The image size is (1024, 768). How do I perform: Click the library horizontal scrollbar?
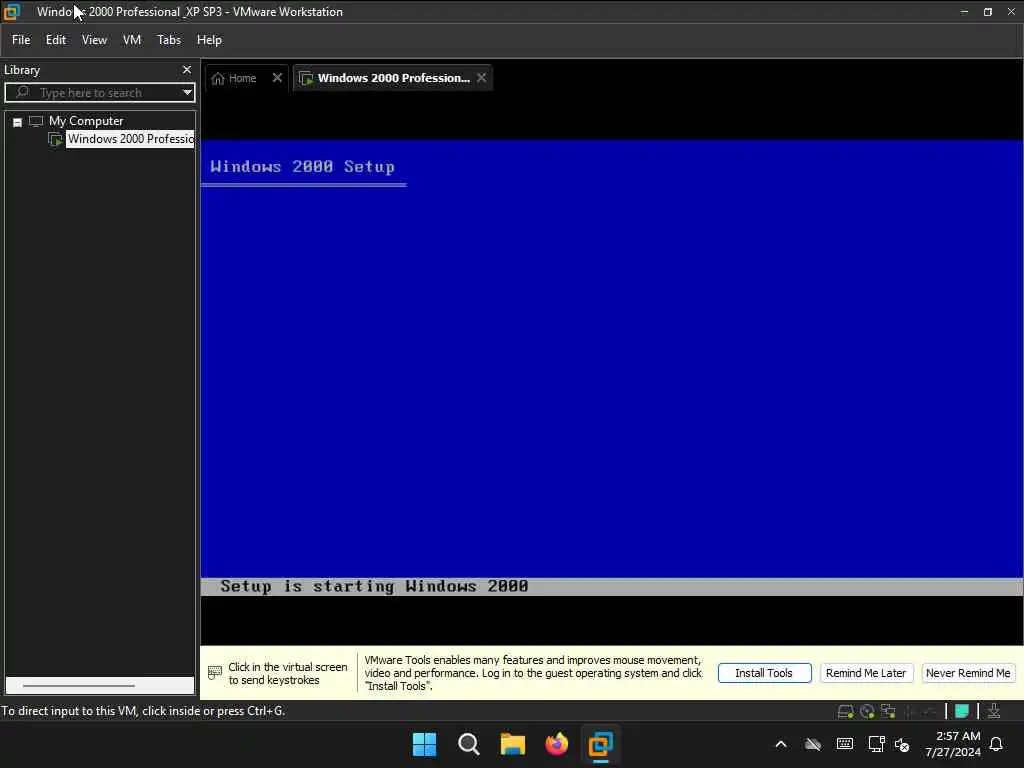(x=78, y=686)
